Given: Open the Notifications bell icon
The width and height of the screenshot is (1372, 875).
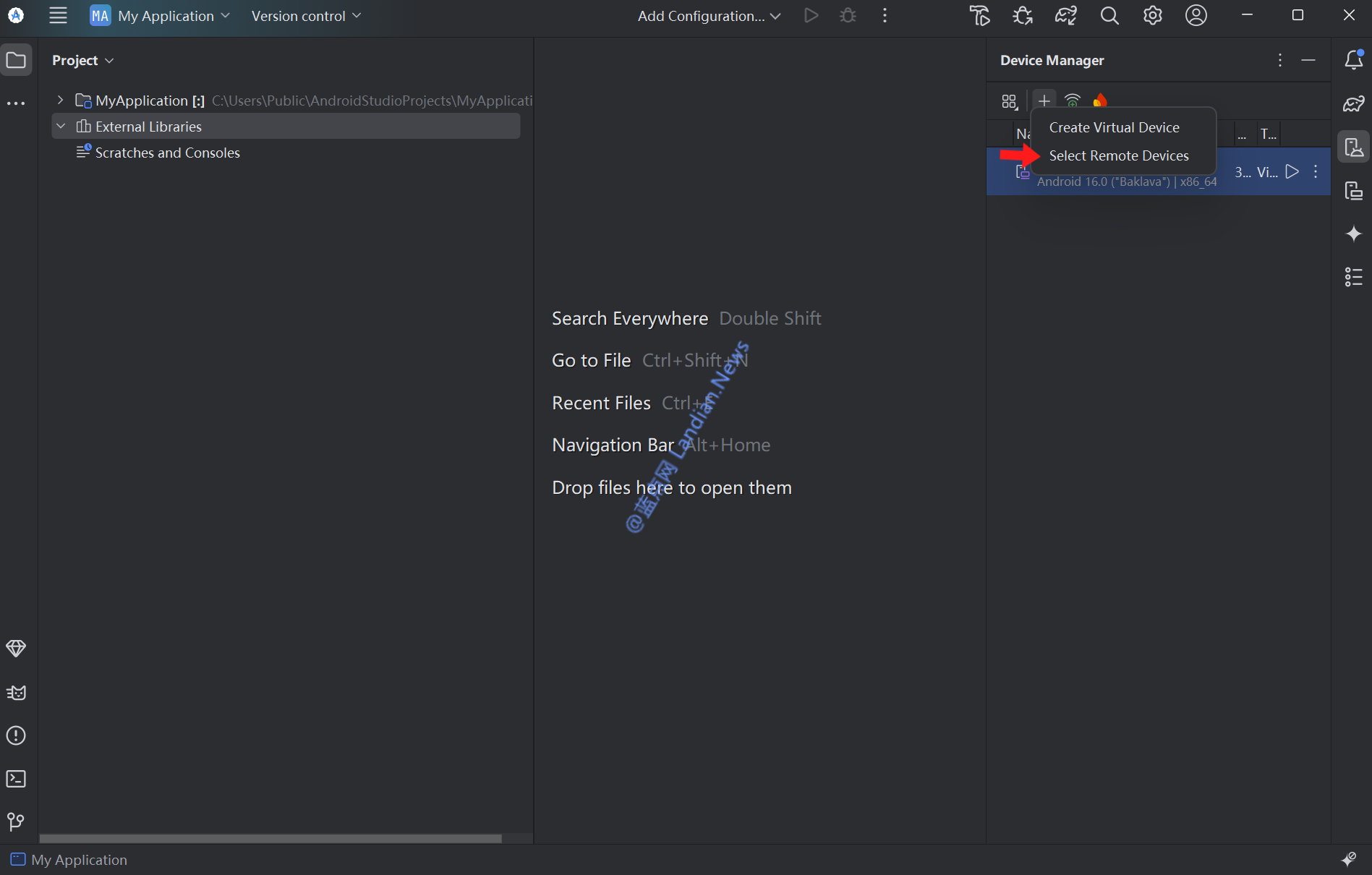Looking at the screenshot, I should pos(1354,60).
